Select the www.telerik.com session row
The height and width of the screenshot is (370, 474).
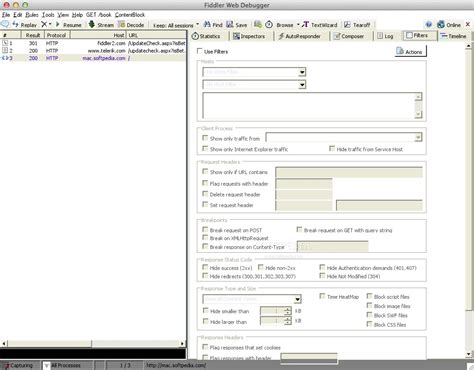pyautogui.click(x=93, y=51)
